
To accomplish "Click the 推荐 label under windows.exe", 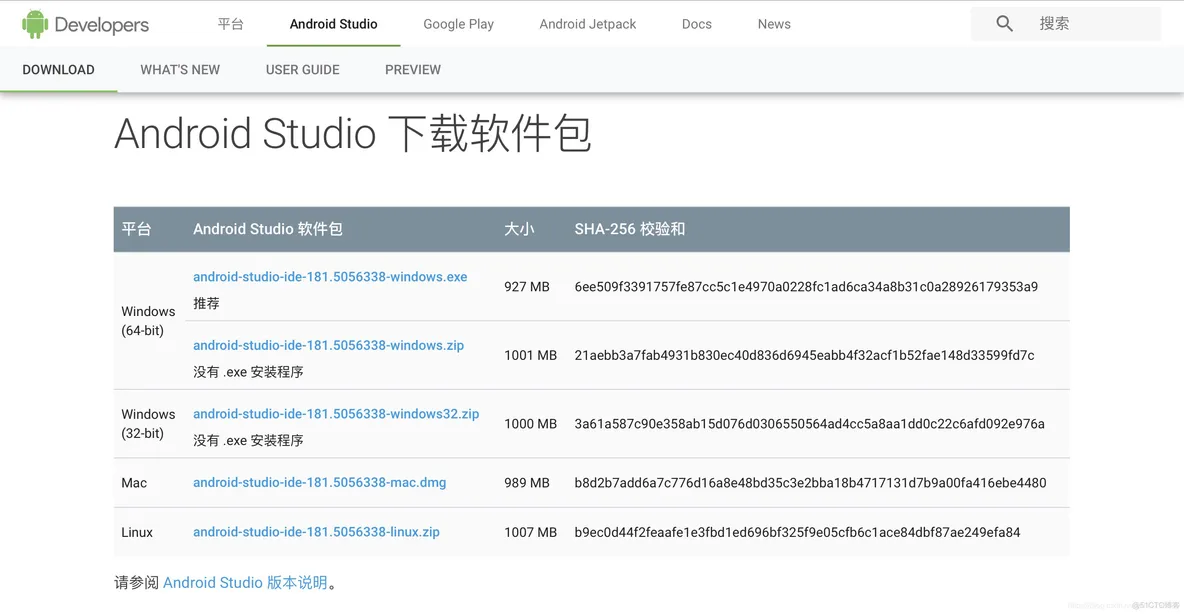I will (206, 304).
